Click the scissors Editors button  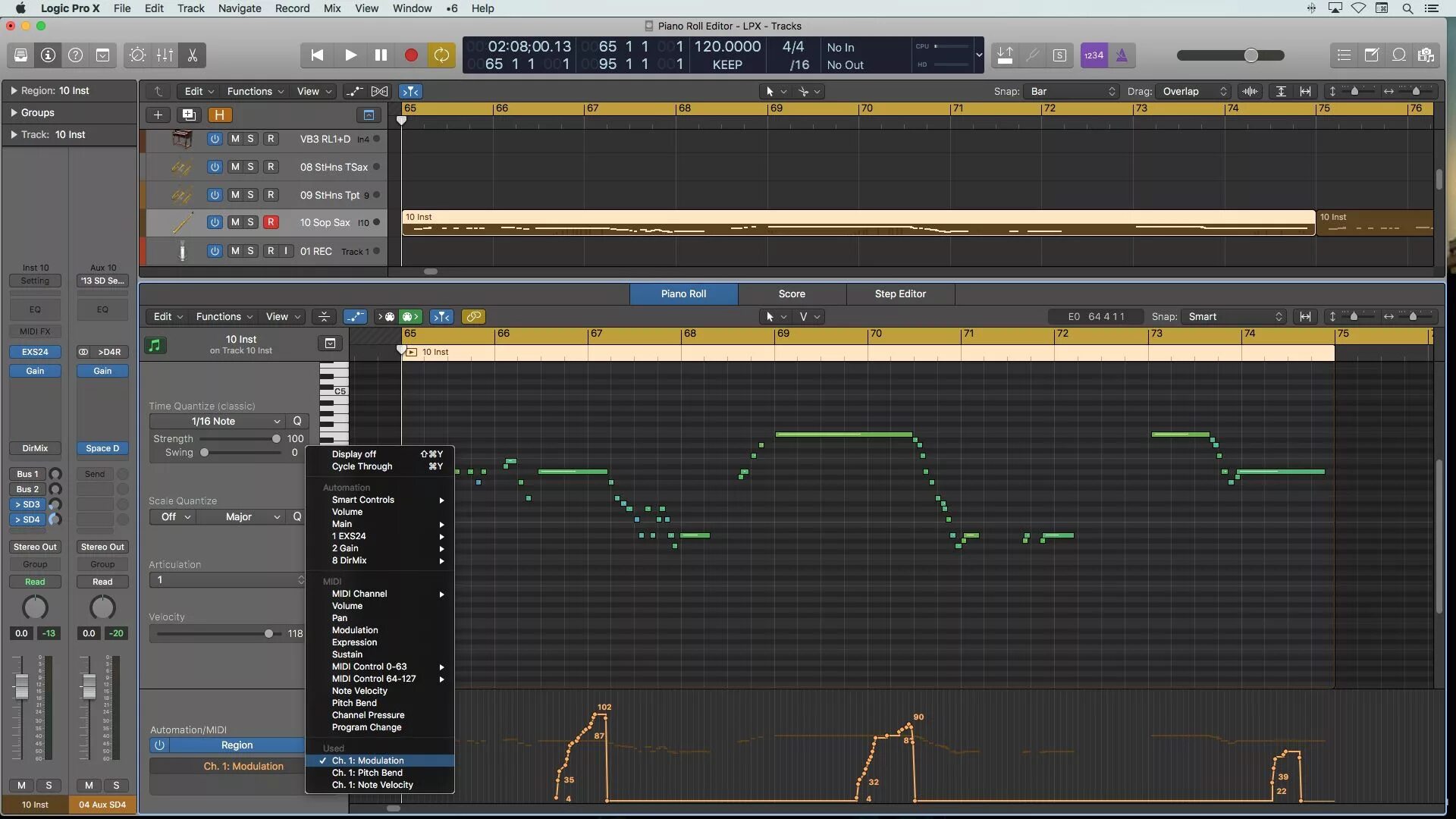coord(192,55)
